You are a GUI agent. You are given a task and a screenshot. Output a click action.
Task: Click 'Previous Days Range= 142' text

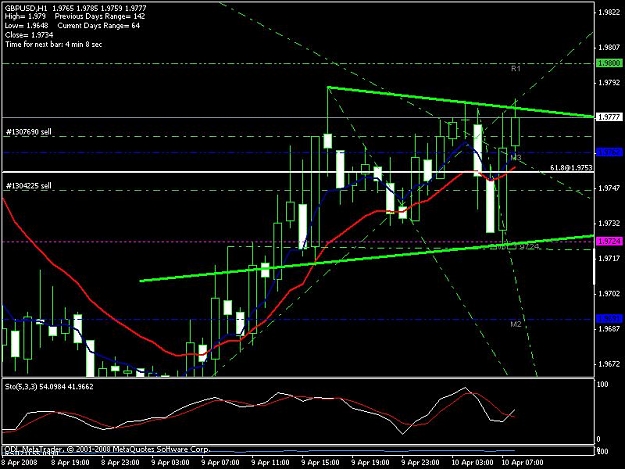click(x=100, y=17)
